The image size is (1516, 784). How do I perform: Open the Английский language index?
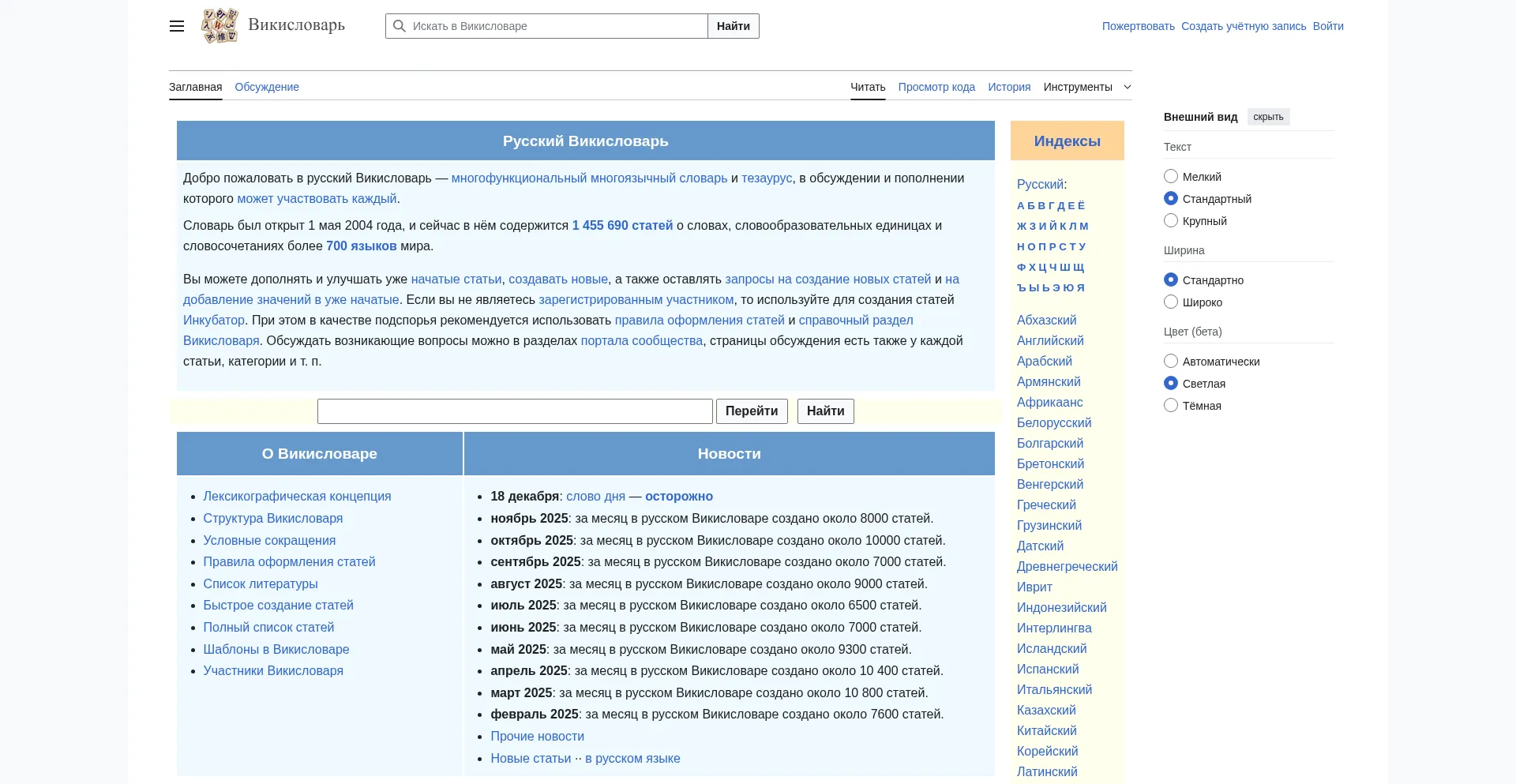pos(1050,340)
